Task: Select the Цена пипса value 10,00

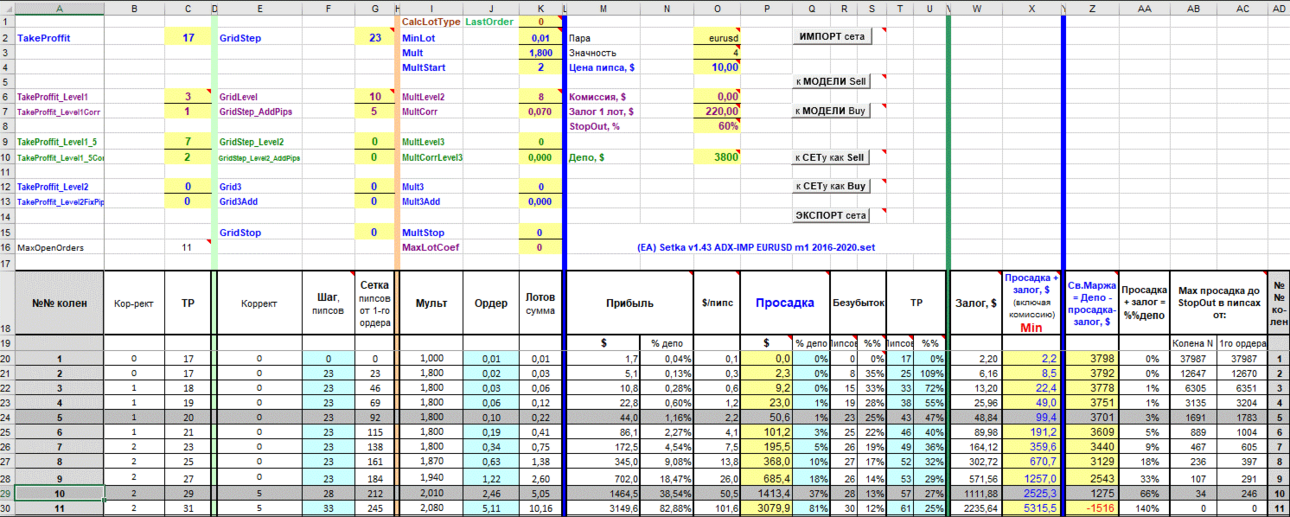Action: [718, 67]
